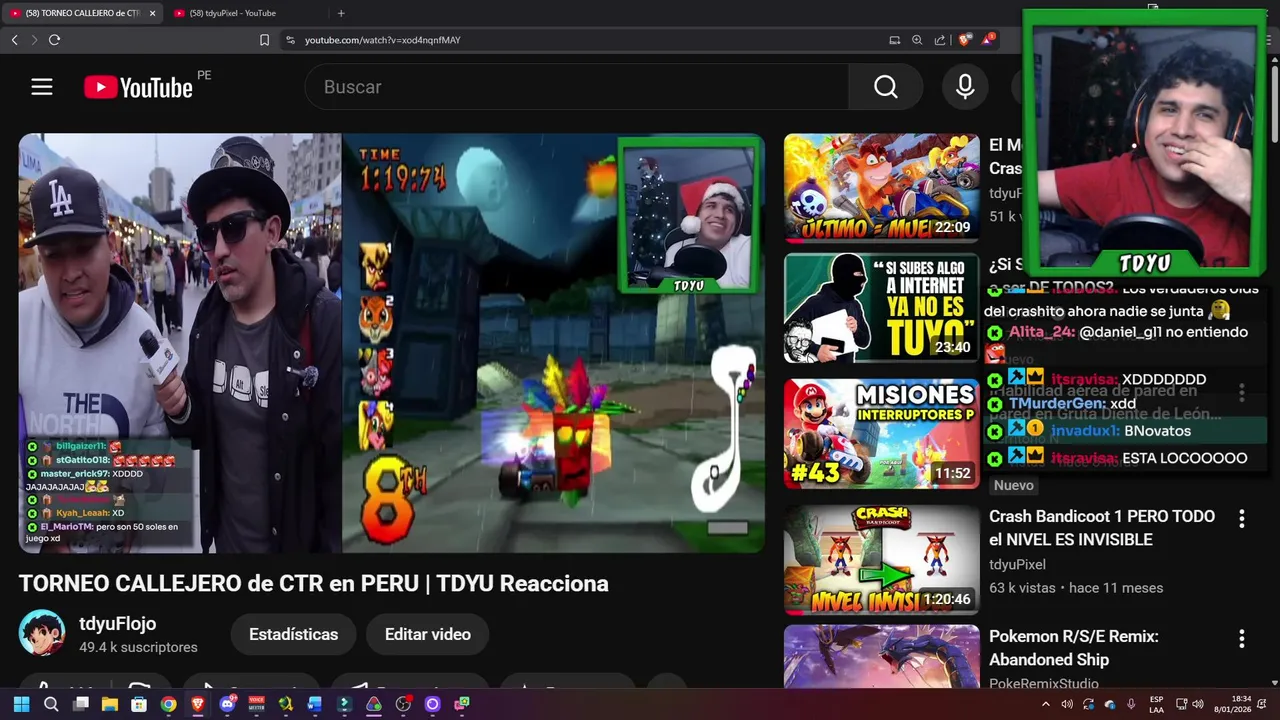Launch Google Chrome from the taskbar

point(169,704)
